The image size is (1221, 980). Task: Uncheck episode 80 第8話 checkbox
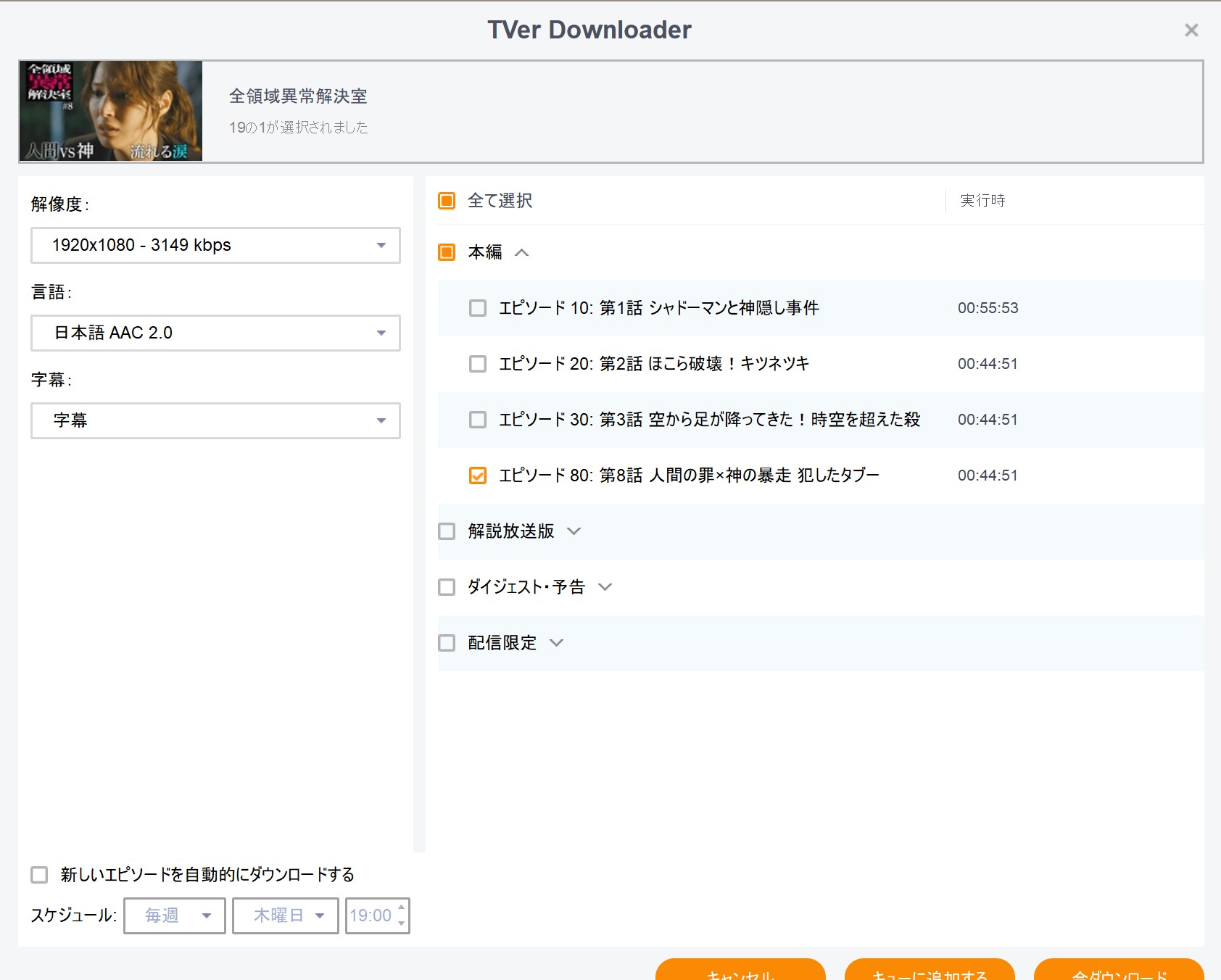coord(478,476)
